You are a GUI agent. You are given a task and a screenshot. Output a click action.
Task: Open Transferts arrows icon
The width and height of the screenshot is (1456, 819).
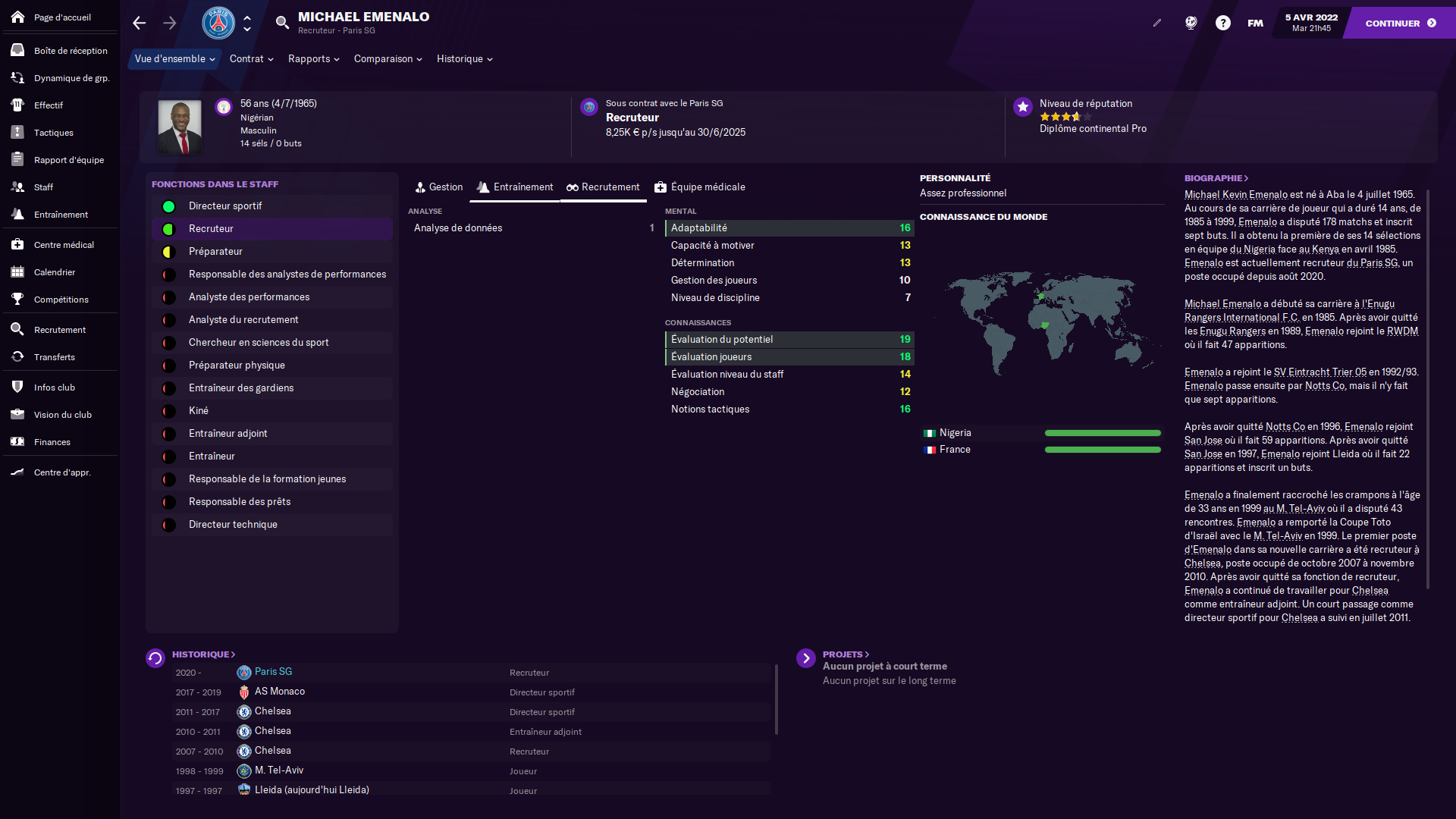click(17, 356)
